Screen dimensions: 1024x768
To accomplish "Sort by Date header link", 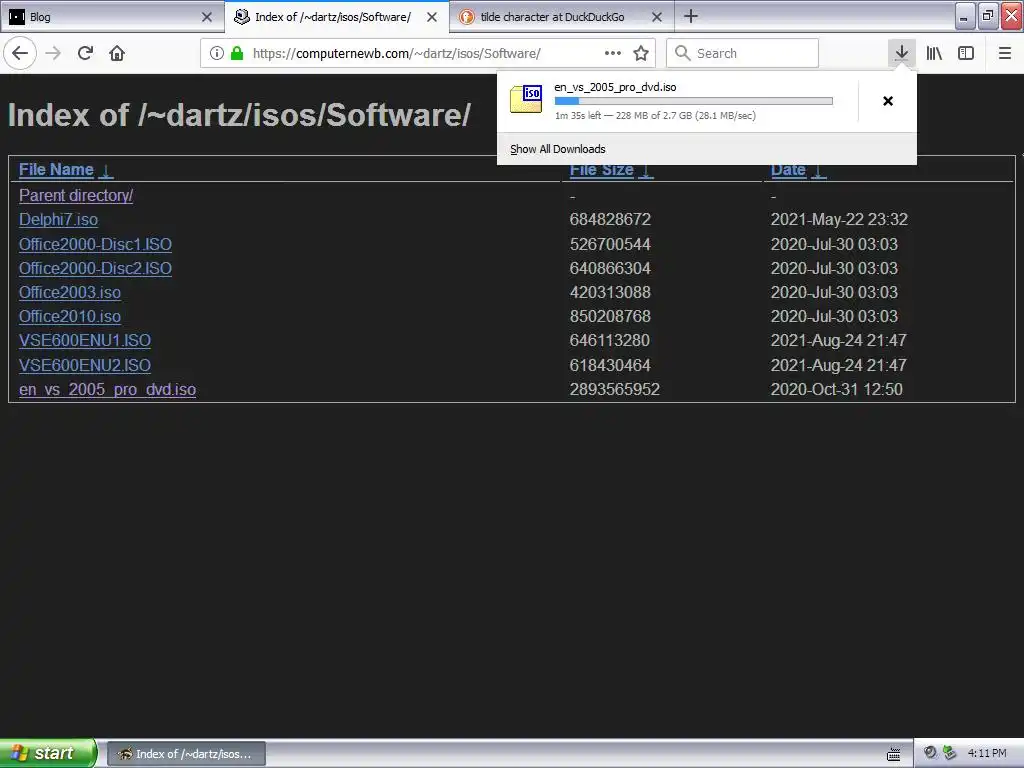I will click(x=788, y=169).
